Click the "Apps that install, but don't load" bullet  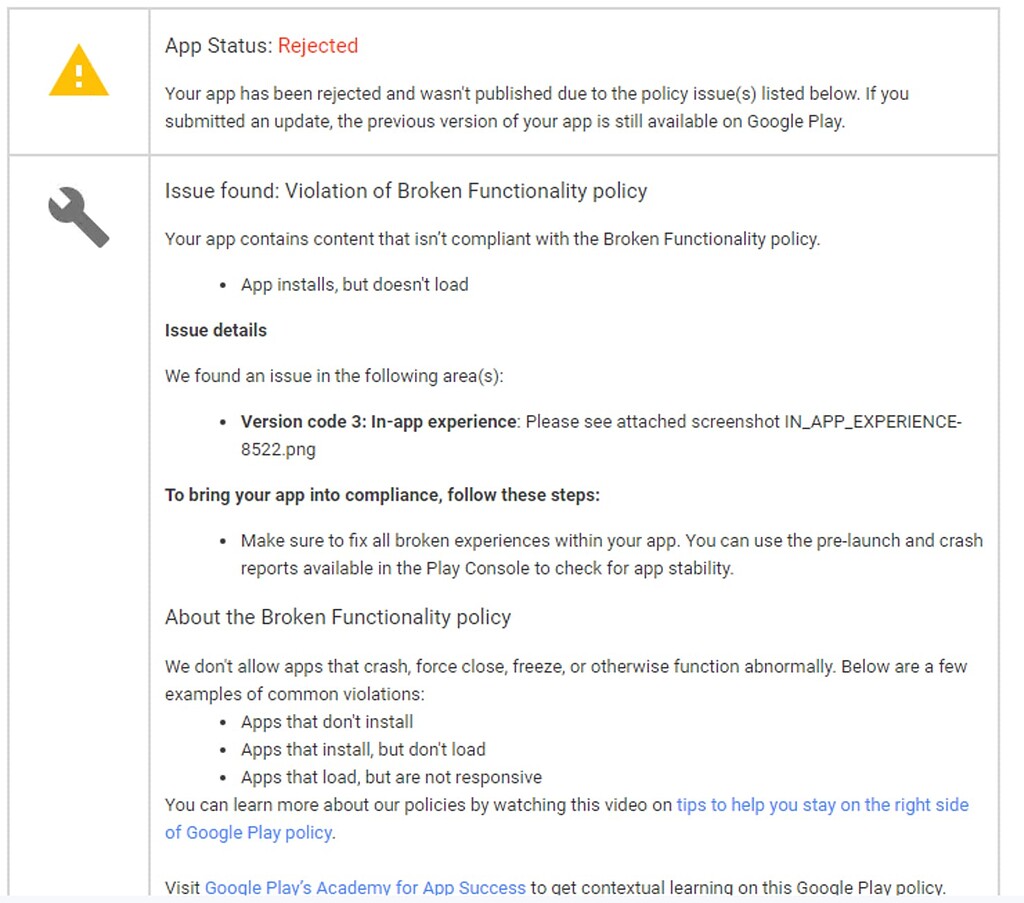pos(363,749)
